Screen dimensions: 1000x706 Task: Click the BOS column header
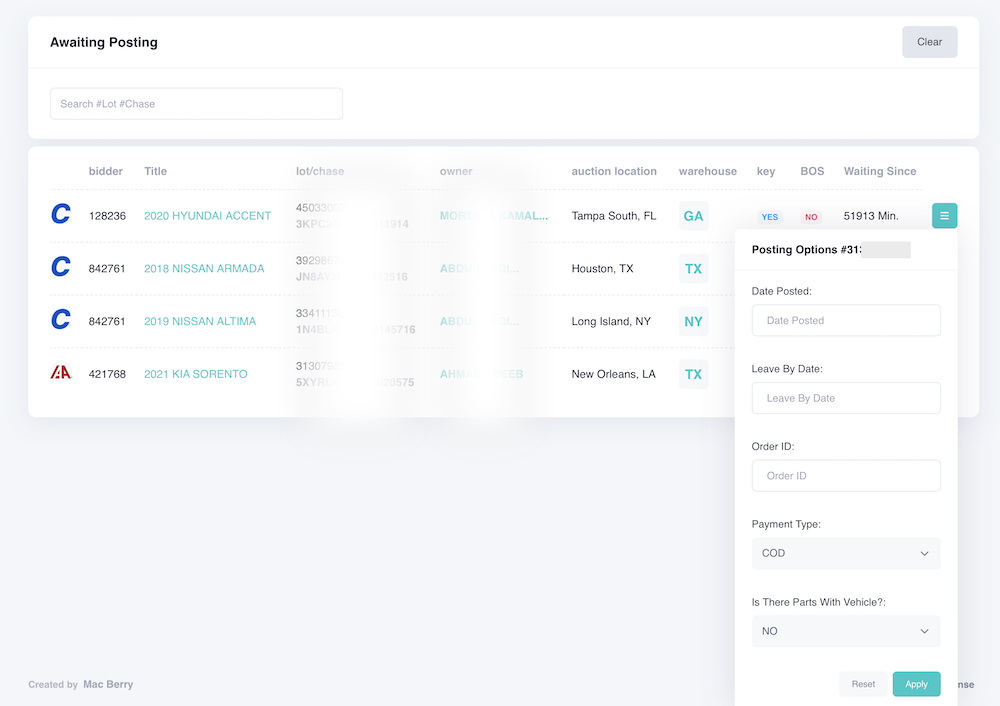[x=812, y=172]
